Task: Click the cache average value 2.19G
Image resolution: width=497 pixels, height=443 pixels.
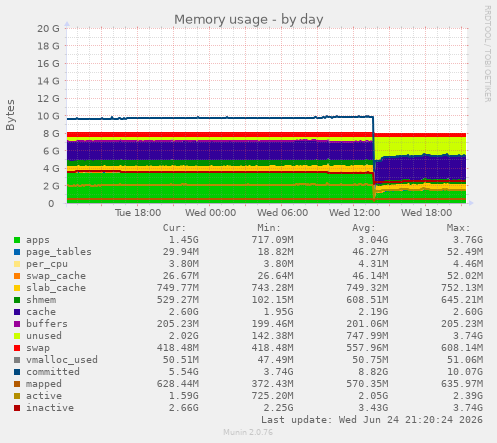Action: 373,312
